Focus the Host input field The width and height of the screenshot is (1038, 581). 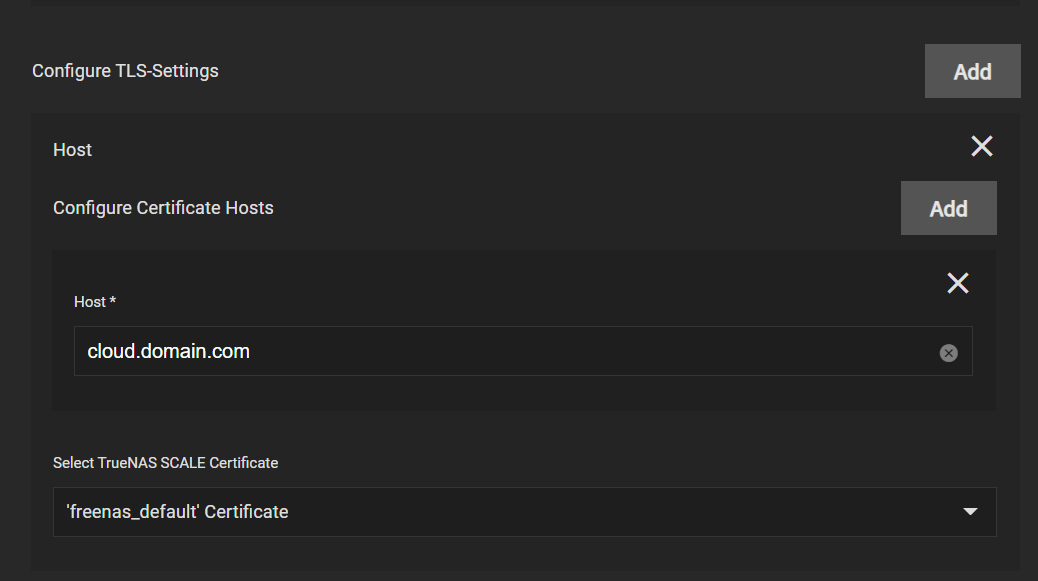click(500, 351)
